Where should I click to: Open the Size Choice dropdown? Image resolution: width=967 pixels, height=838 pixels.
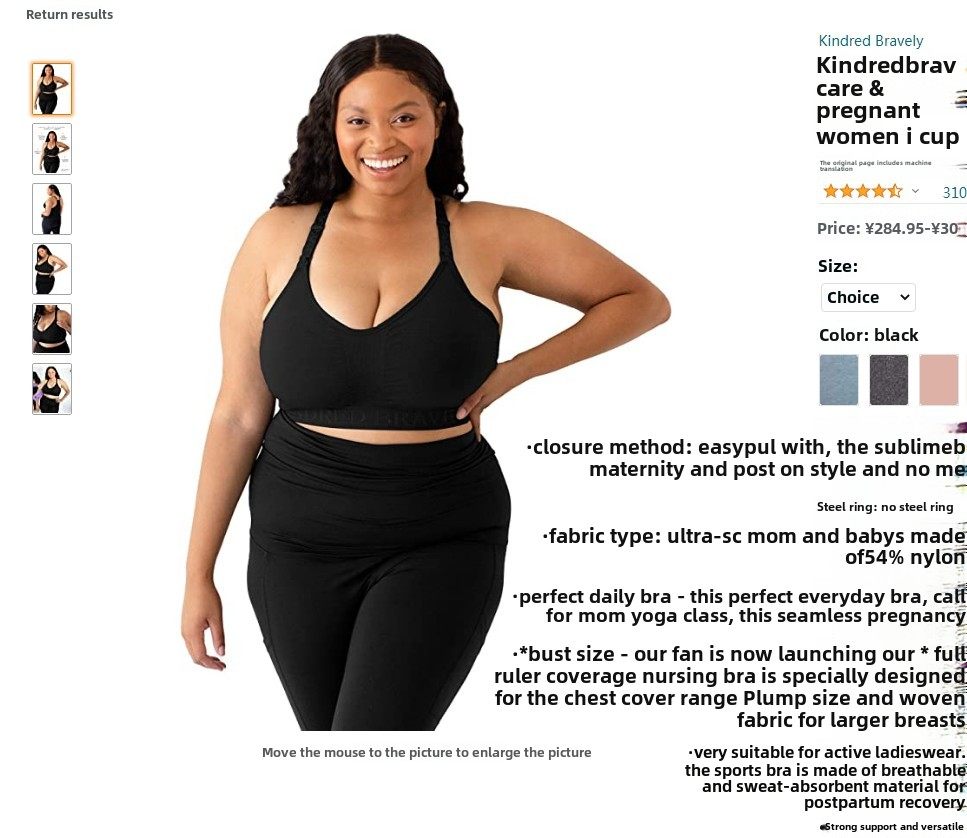coord(868,297)
